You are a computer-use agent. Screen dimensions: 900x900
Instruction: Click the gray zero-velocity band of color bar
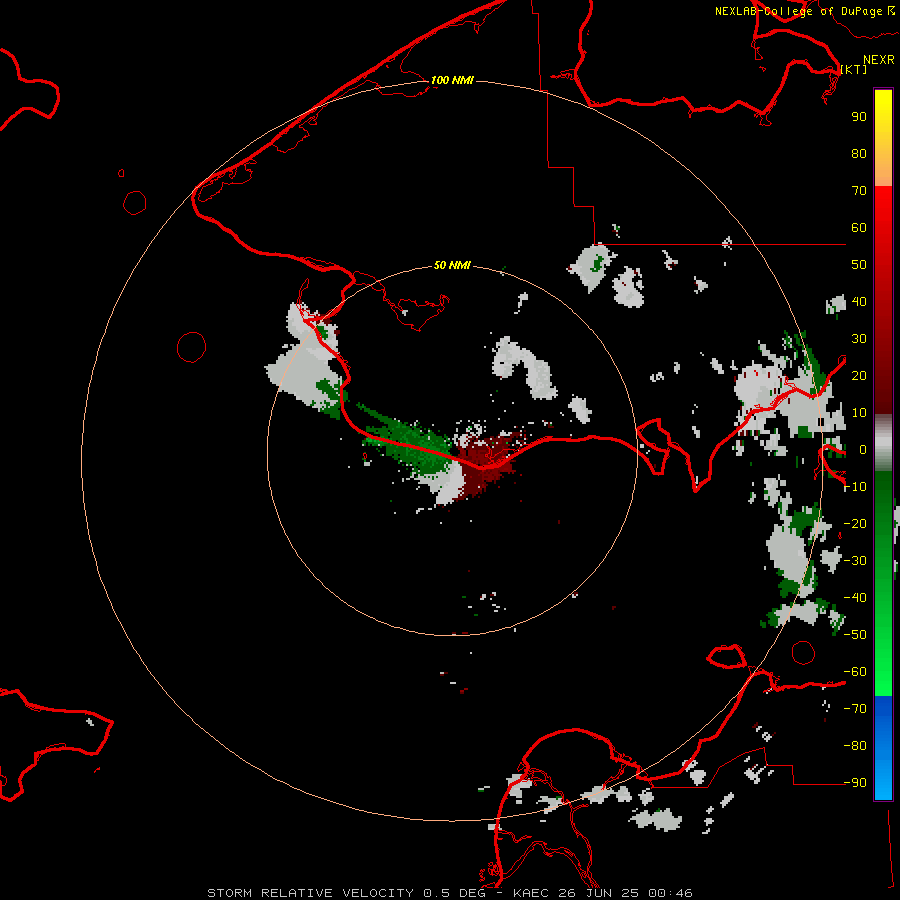(883, 443)
